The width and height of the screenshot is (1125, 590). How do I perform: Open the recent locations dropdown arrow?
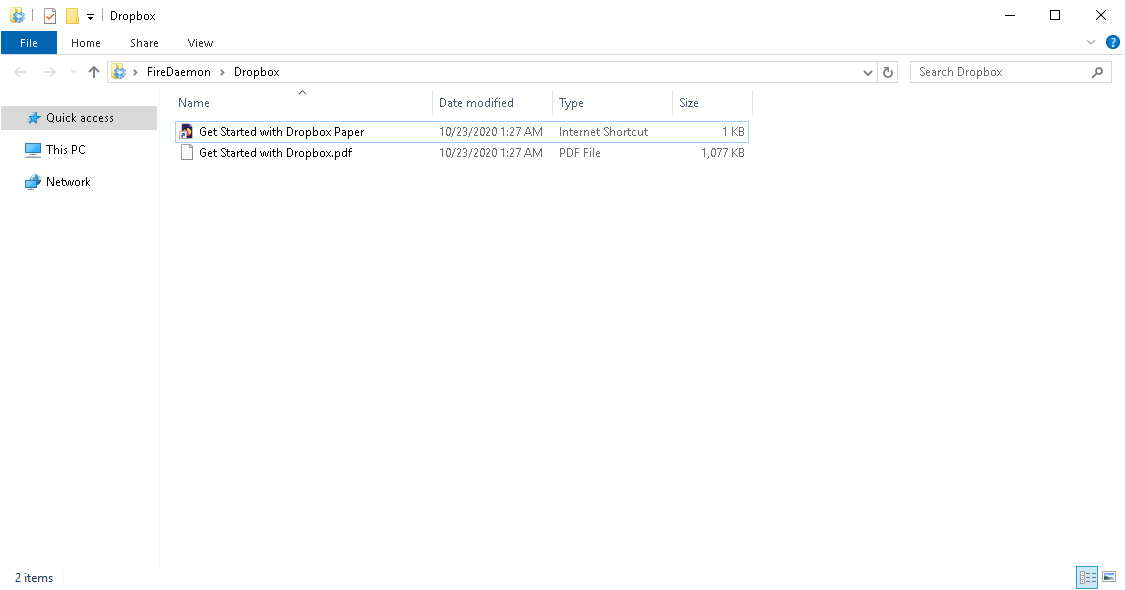point(73,72)
